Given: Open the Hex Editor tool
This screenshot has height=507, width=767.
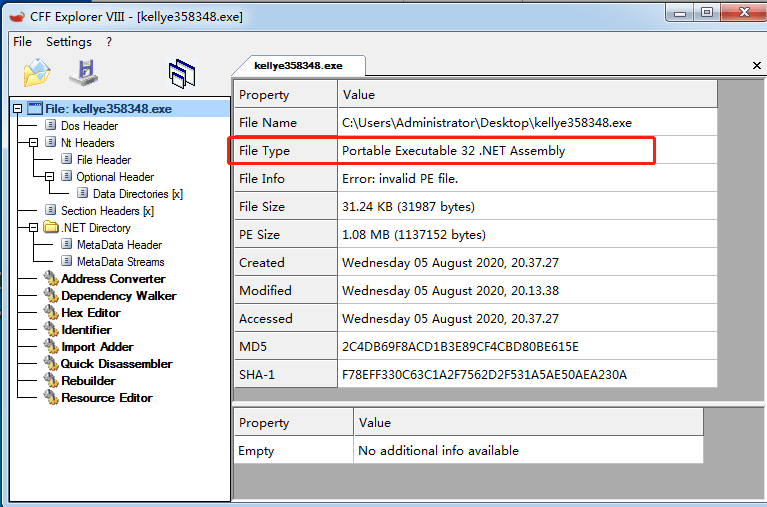Looking at the screenshot, I should (90, 313).
